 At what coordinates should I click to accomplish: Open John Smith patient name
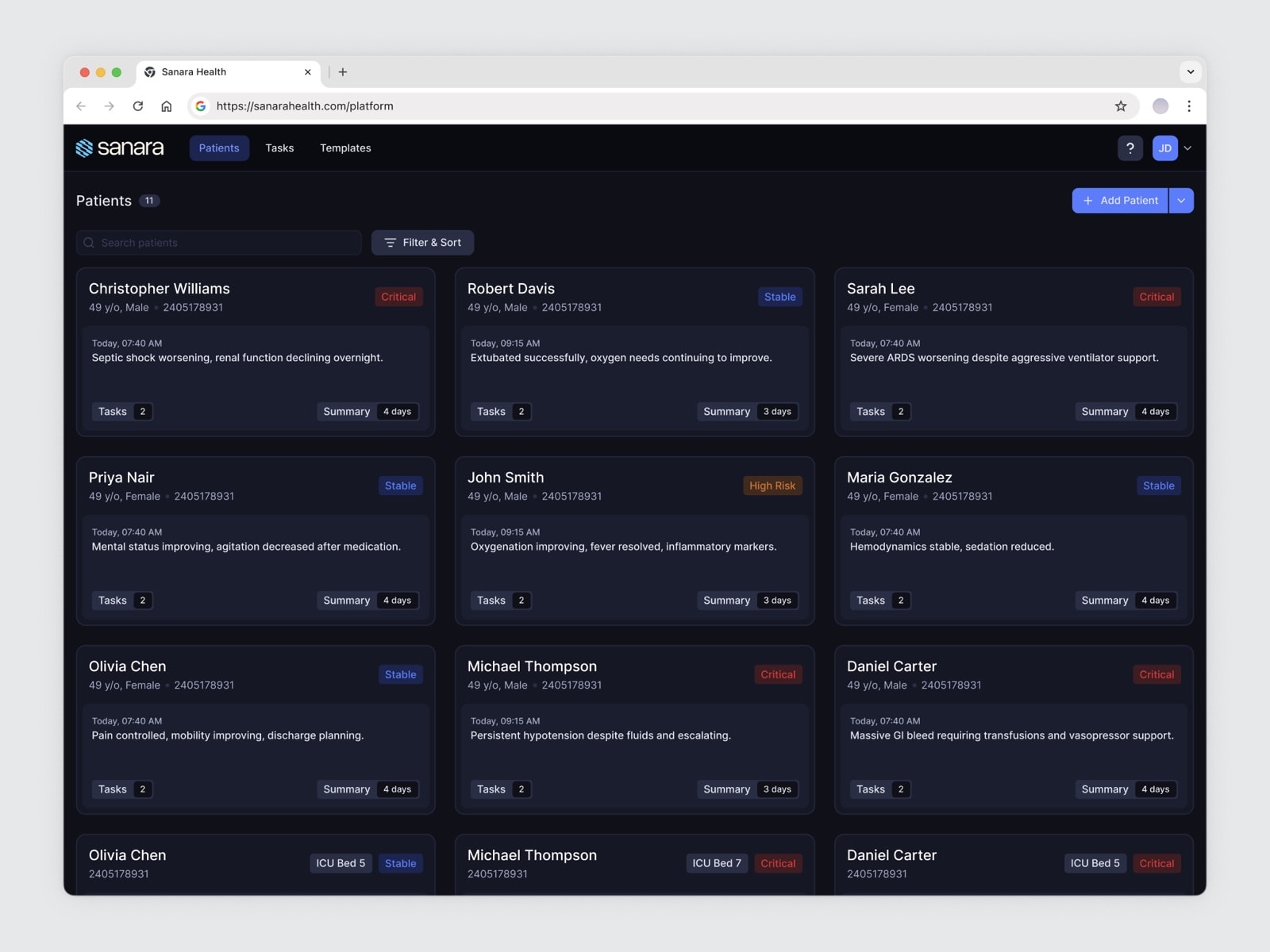click(506, 478)
